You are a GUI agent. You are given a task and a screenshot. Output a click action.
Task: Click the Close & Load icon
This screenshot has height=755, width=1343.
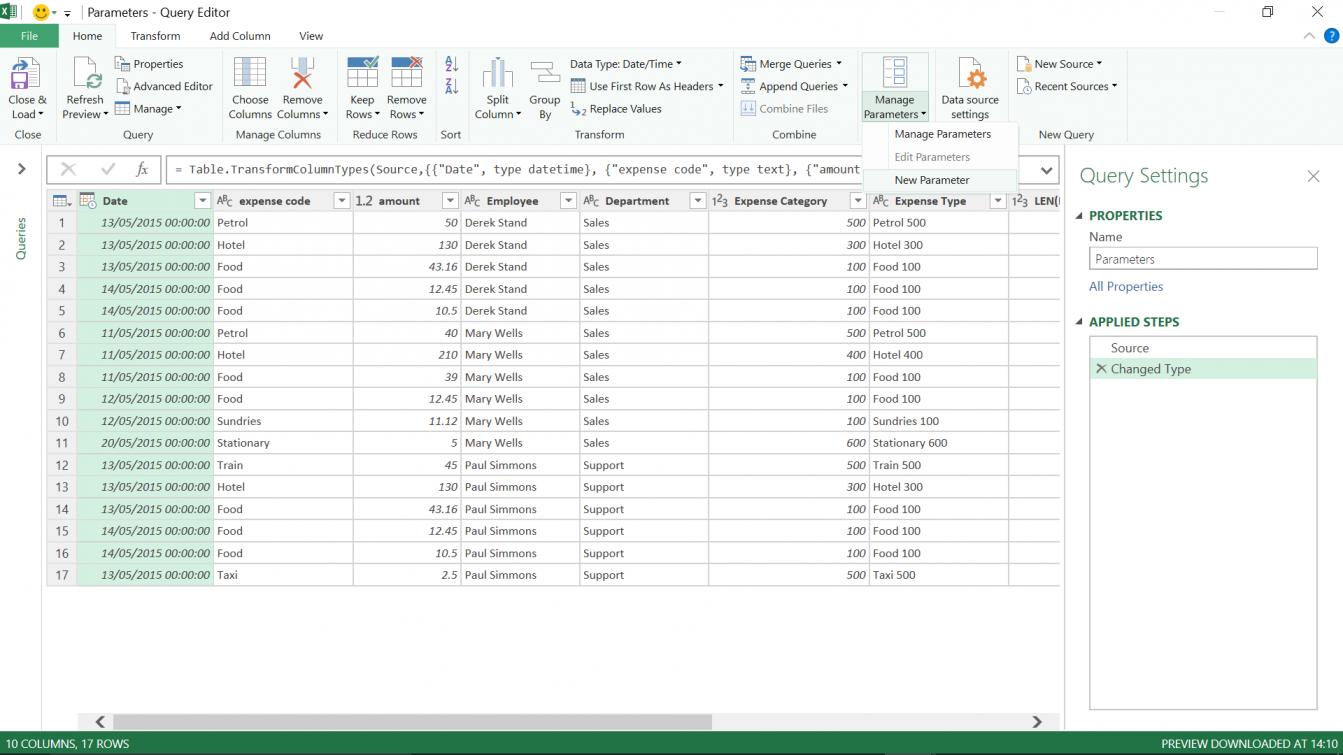coord(27,74)
